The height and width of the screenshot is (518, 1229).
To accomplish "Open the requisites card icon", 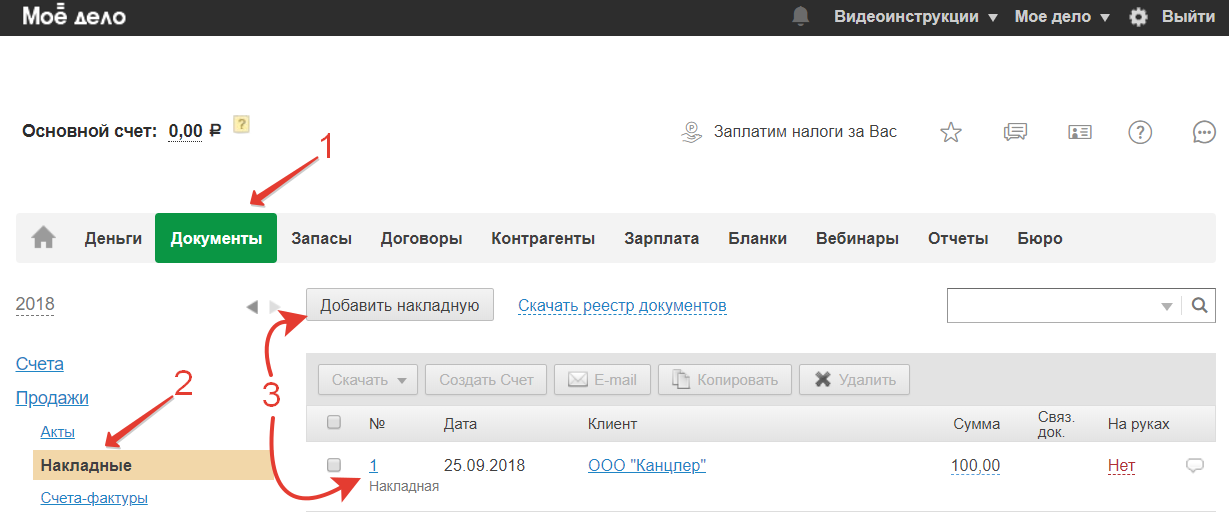I will [1080, 132].
